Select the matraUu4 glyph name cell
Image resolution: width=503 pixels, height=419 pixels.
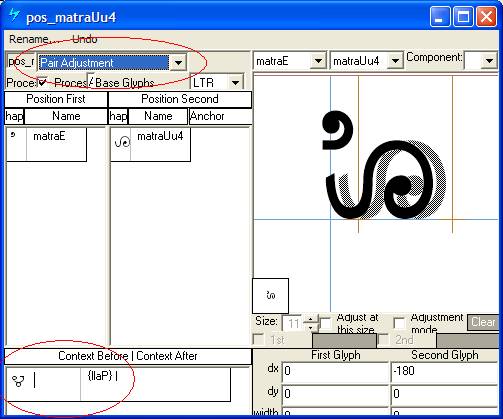coord(160,144)
